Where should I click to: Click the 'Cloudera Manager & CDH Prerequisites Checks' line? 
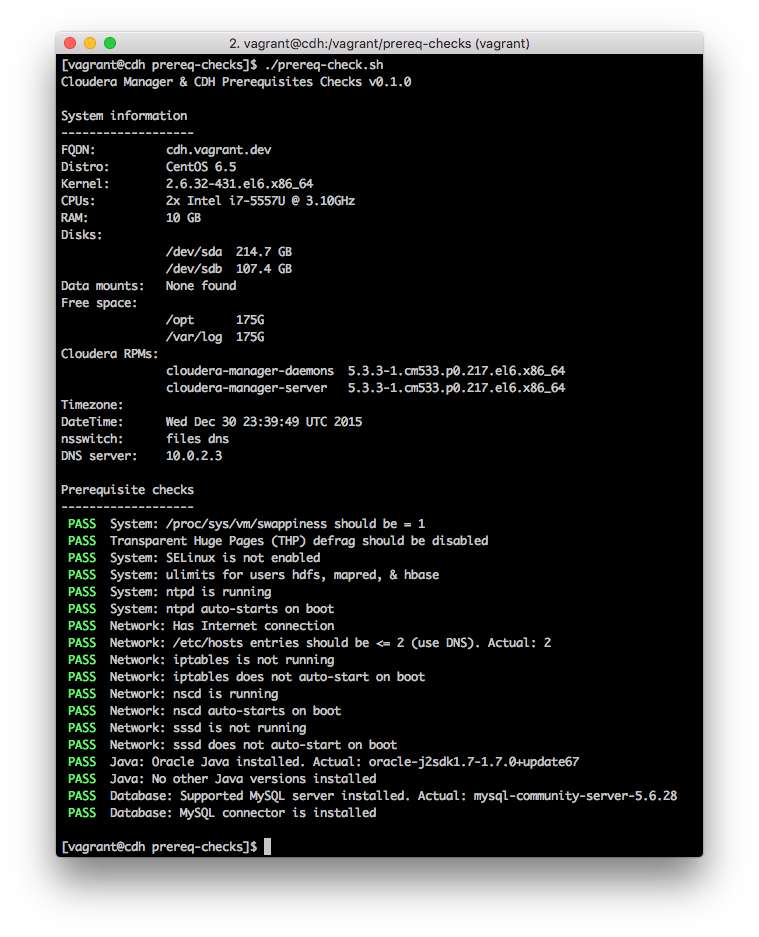(x=235, y=82)
